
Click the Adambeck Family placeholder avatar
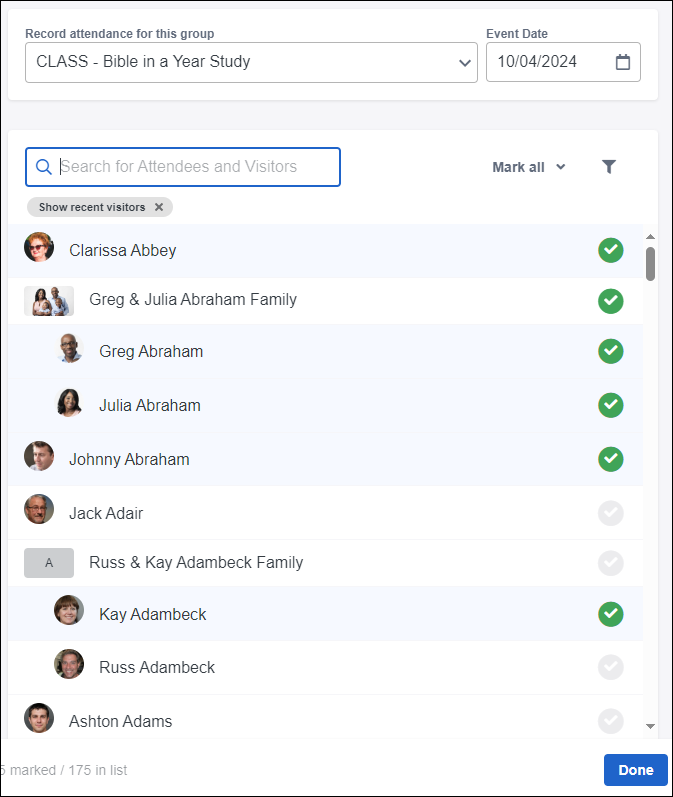(x=49, y=563)
